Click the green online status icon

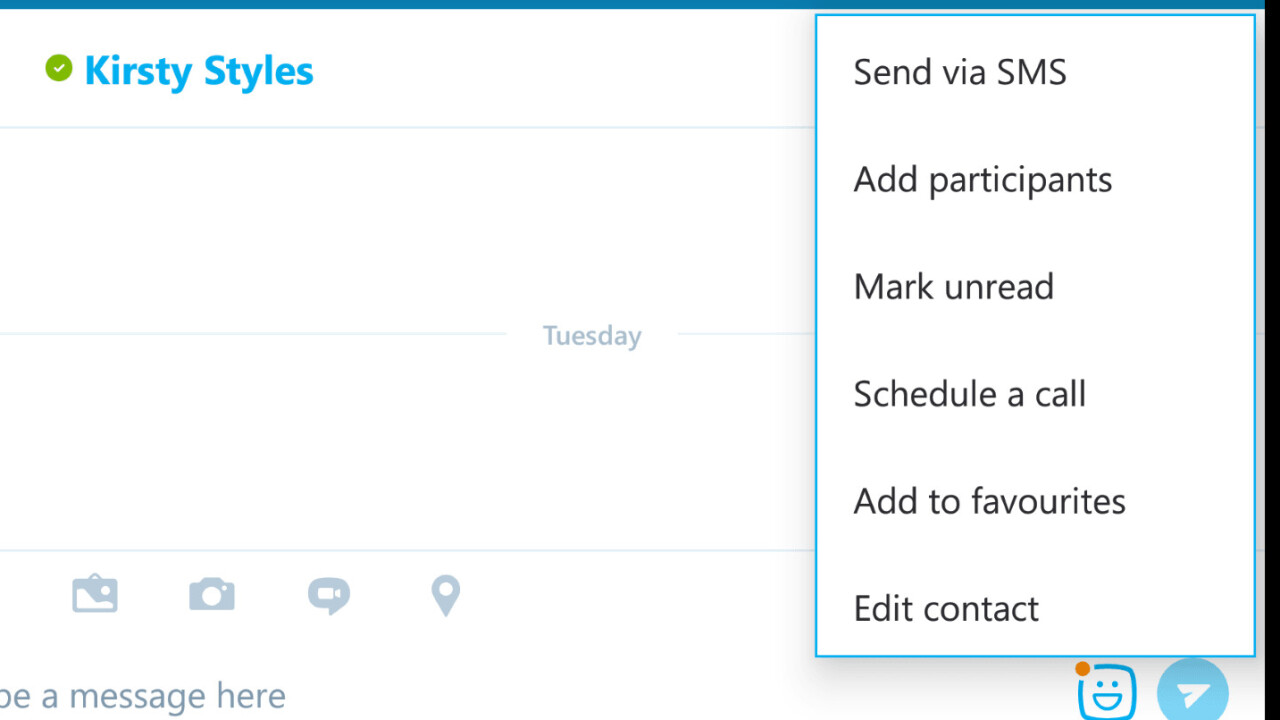(59, 68)
